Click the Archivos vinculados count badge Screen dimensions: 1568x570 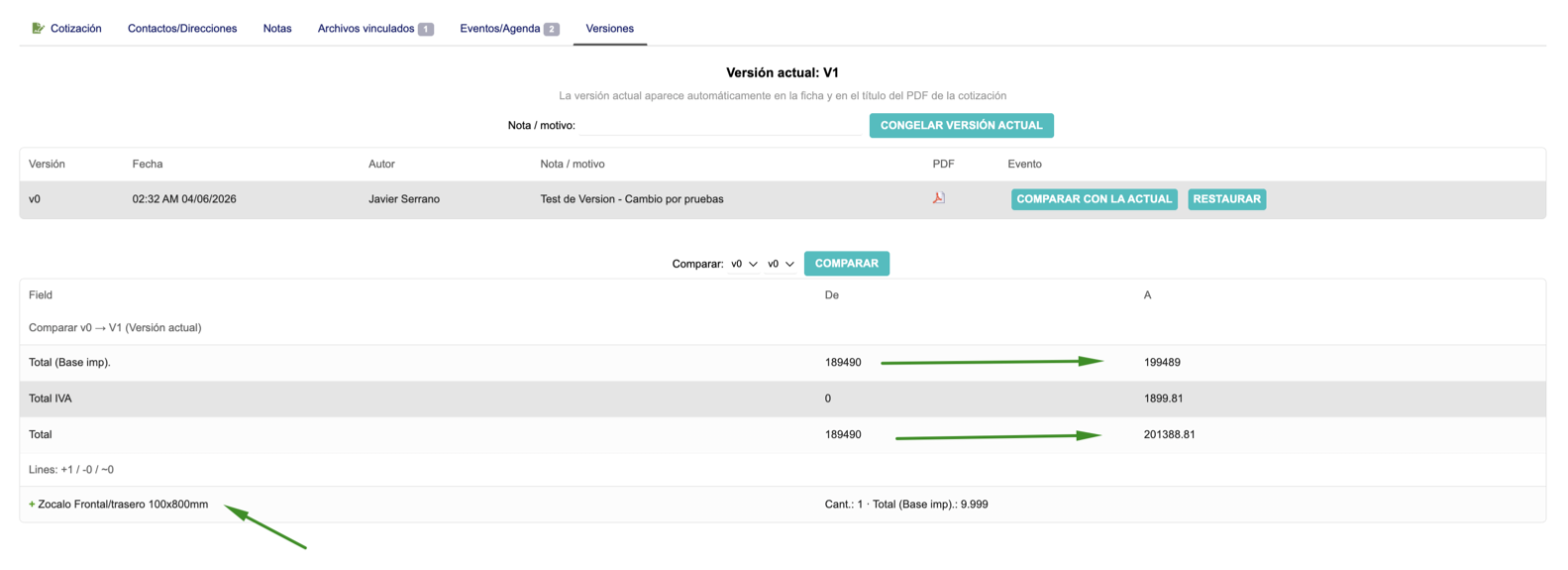coord(426,29)
